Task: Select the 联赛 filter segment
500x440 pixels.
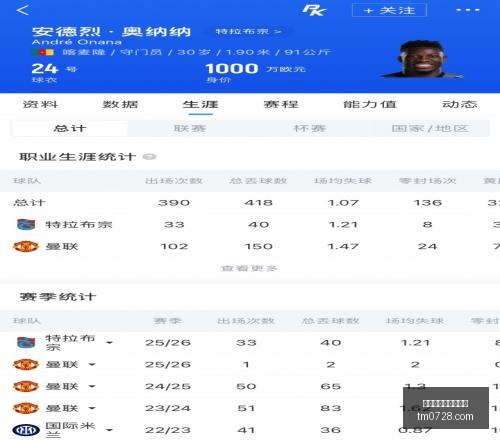Action: point(190,128)
